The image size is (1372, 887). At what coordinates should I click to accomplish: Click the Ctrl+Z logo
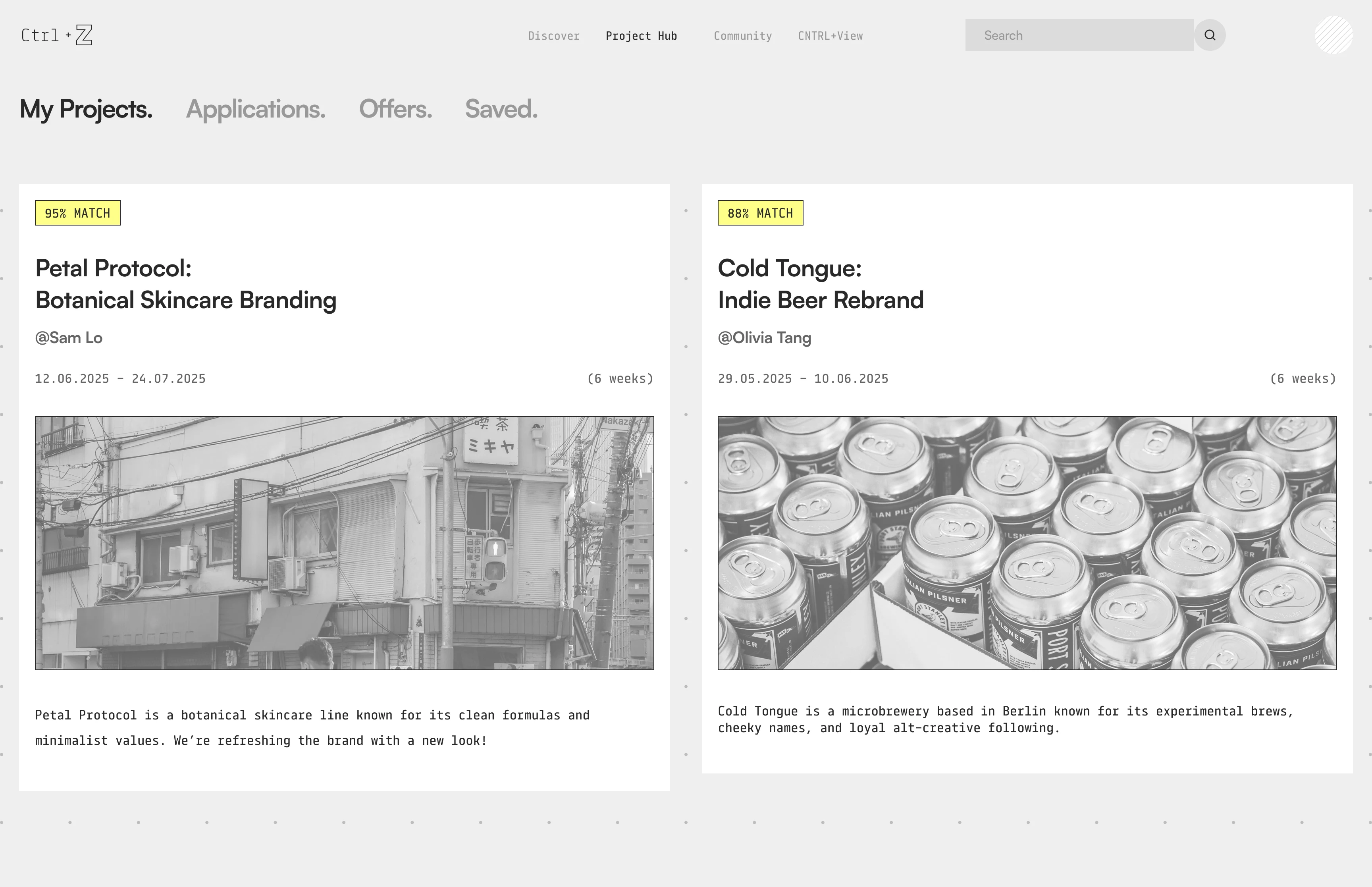(x=56, y=35)
